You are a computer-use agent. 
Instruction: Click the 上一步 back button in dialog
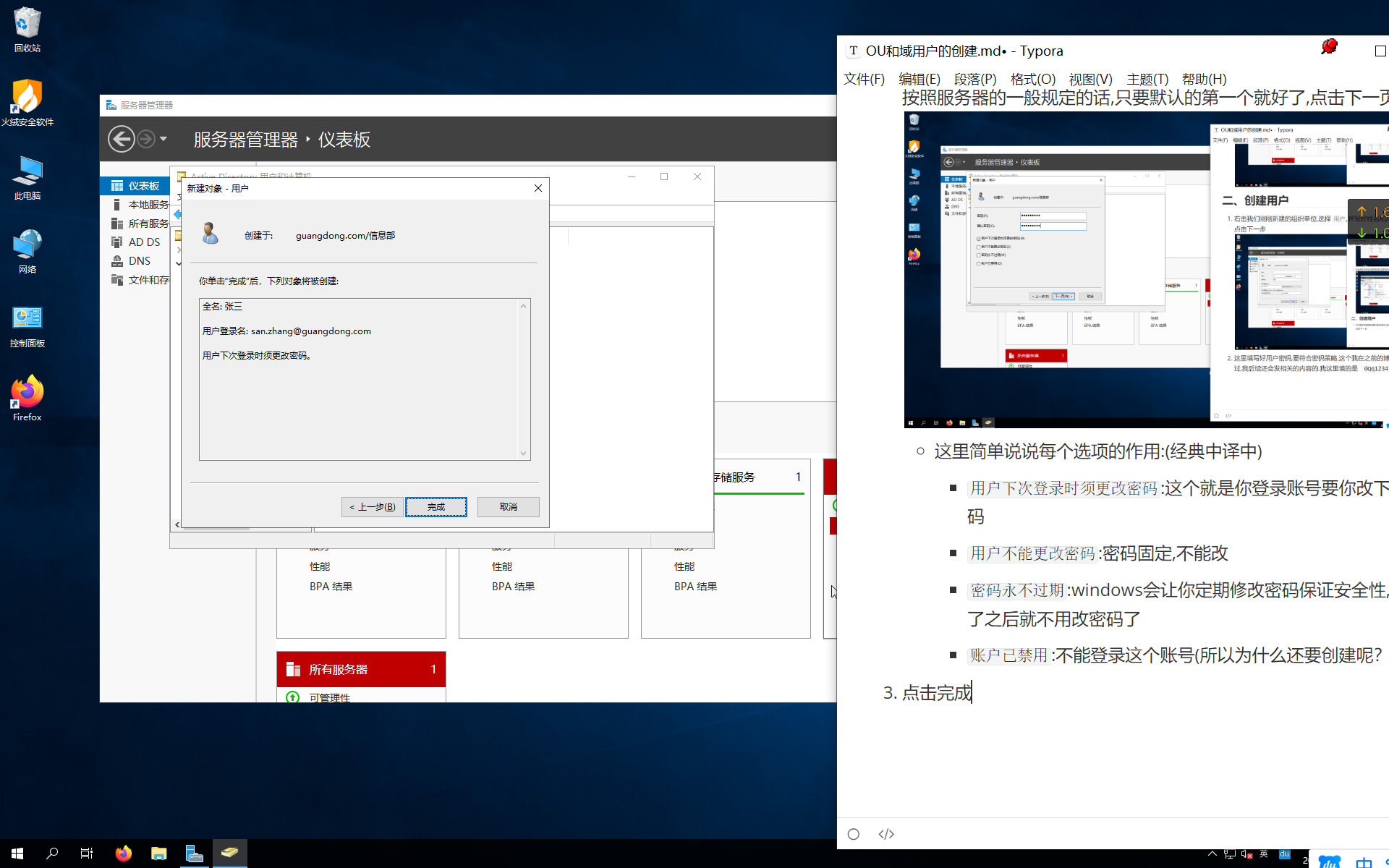[373, 507]
